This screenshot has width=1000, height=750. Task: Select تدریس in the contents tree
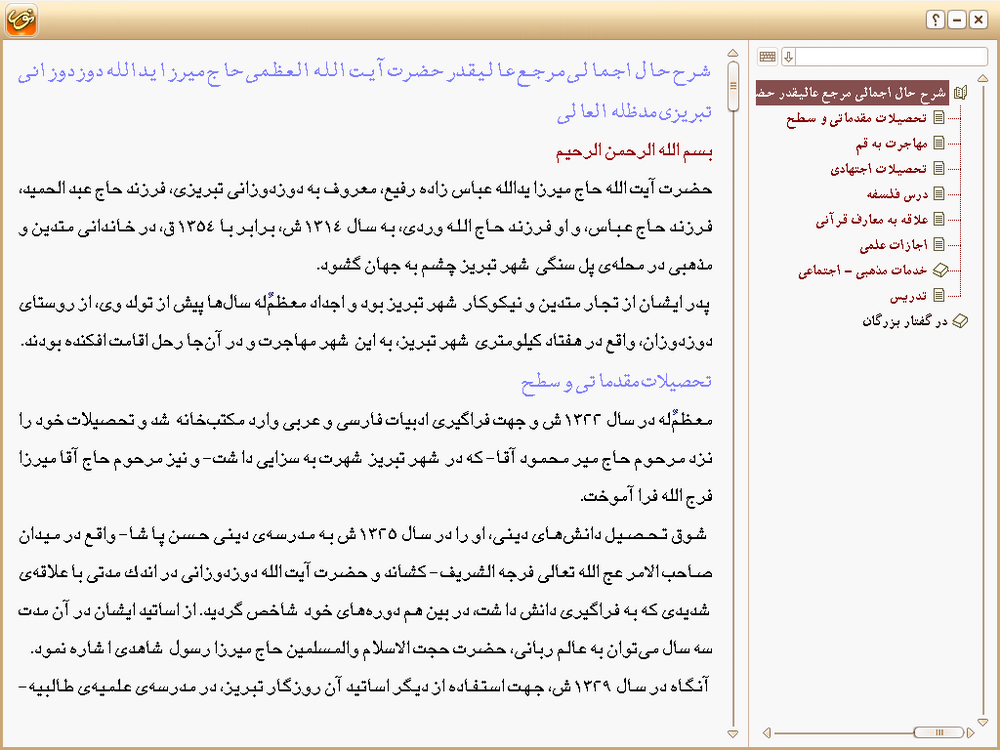pyautogui.click(x=908, y=296)
